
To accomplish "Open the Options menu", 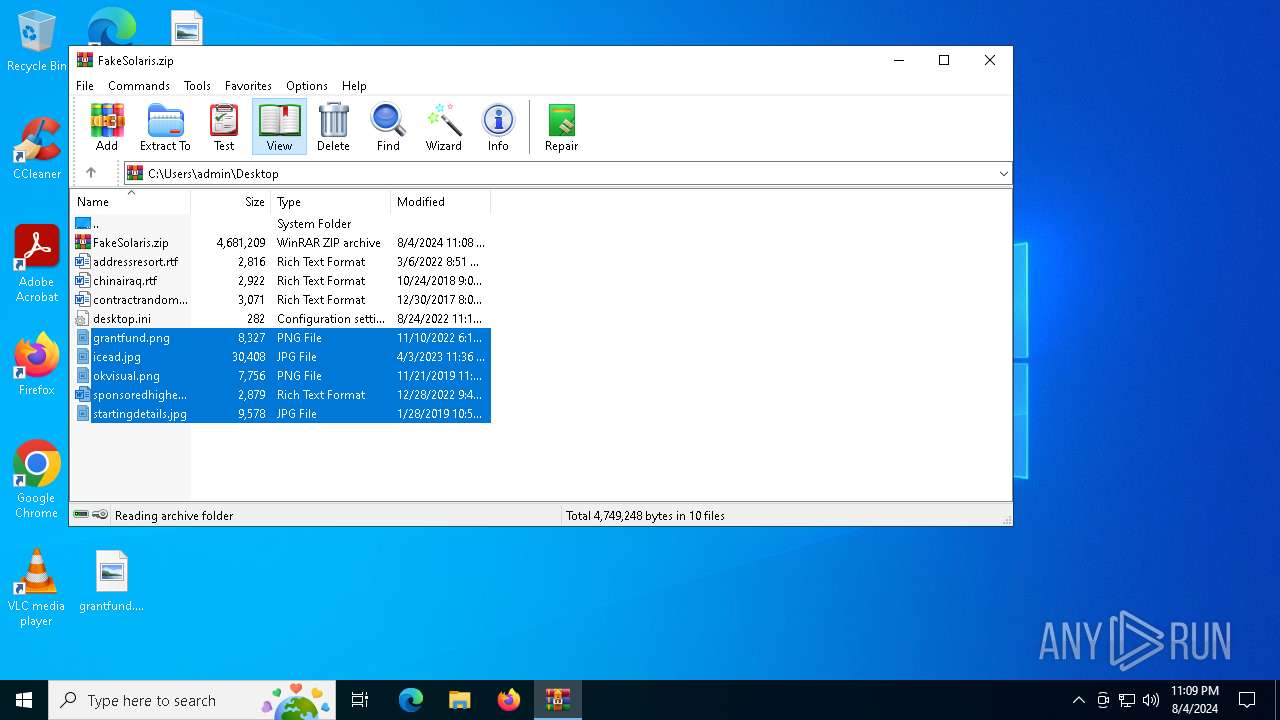I will pos(307,86).
